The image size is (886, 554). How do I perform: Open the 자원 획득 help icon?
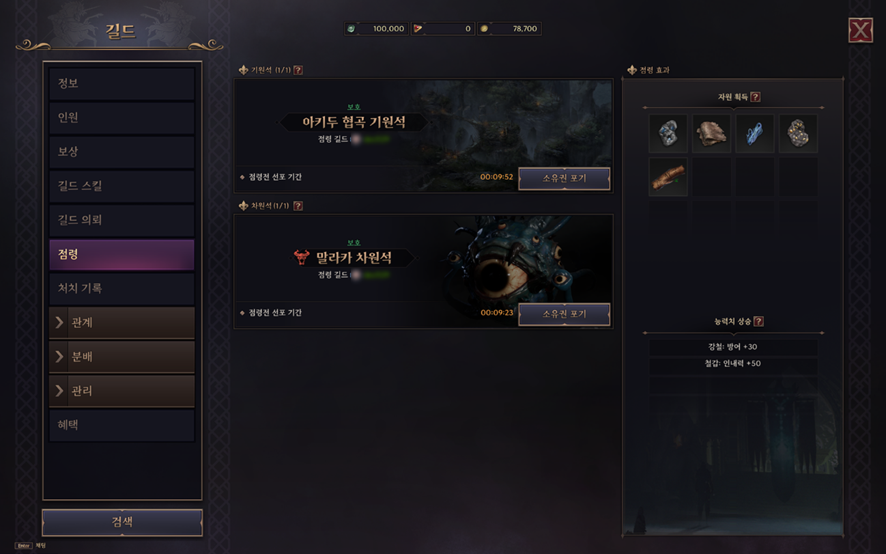click(755, 97)
